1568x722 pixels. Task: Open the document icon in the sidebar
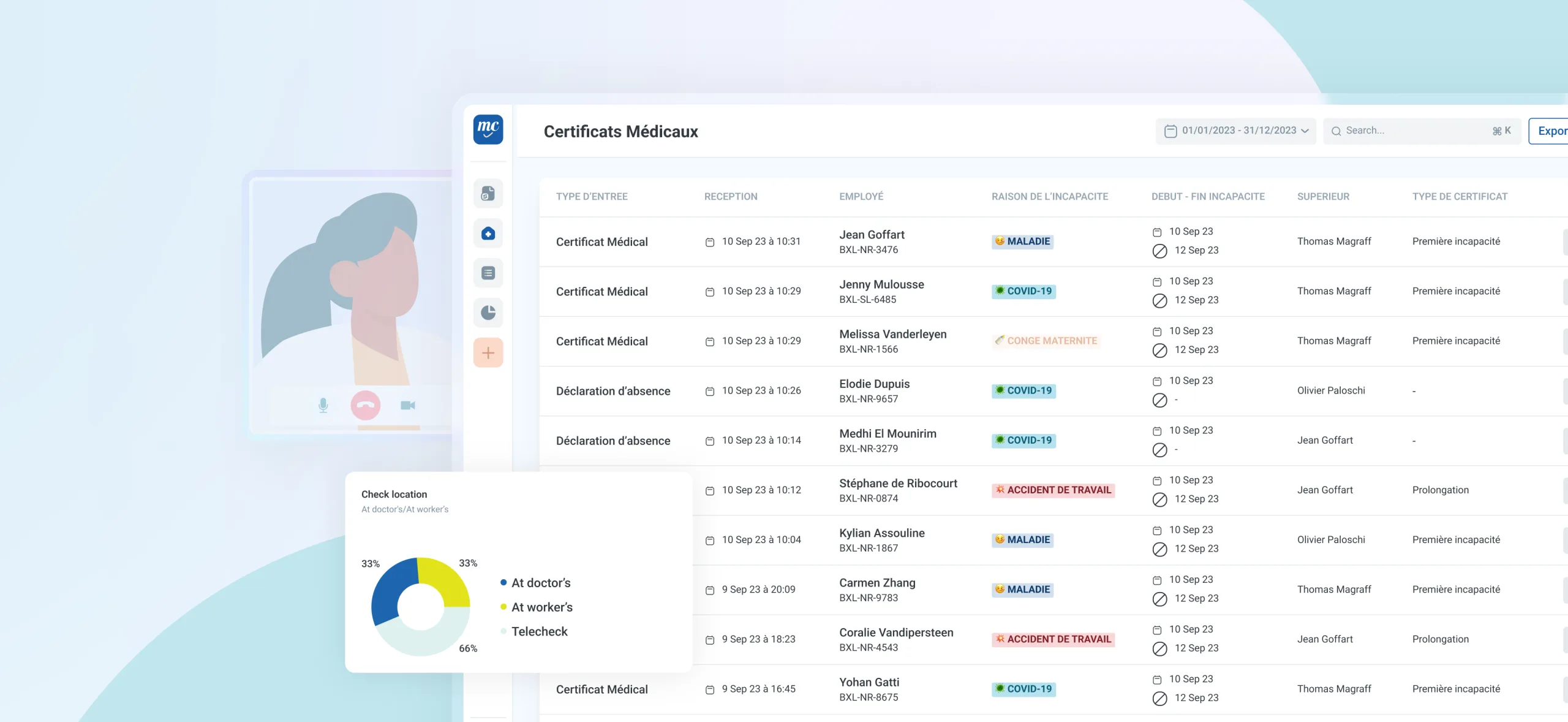click(488, 194)
